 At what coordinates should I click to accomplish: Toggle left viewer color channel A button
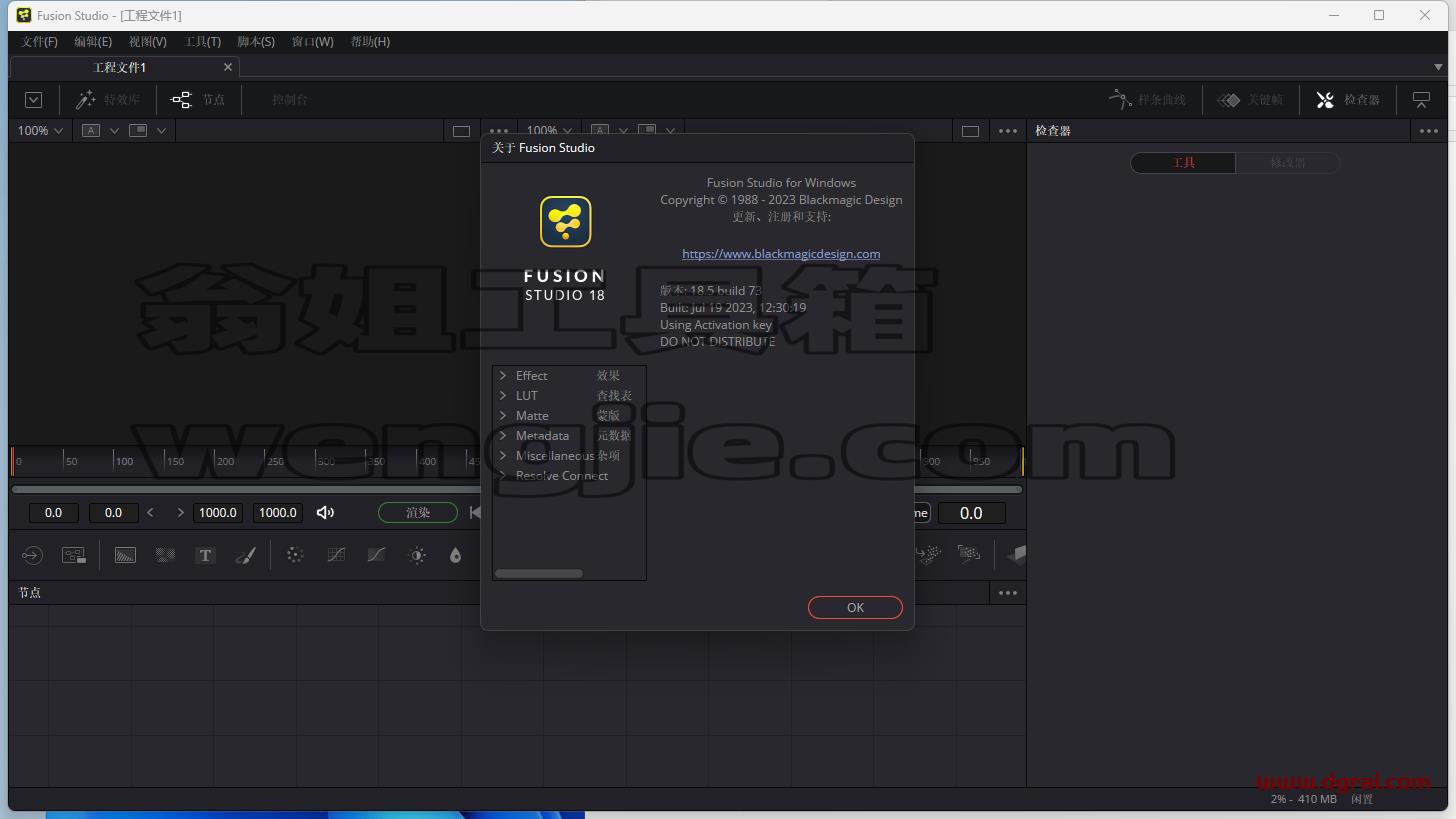(91, 131)
